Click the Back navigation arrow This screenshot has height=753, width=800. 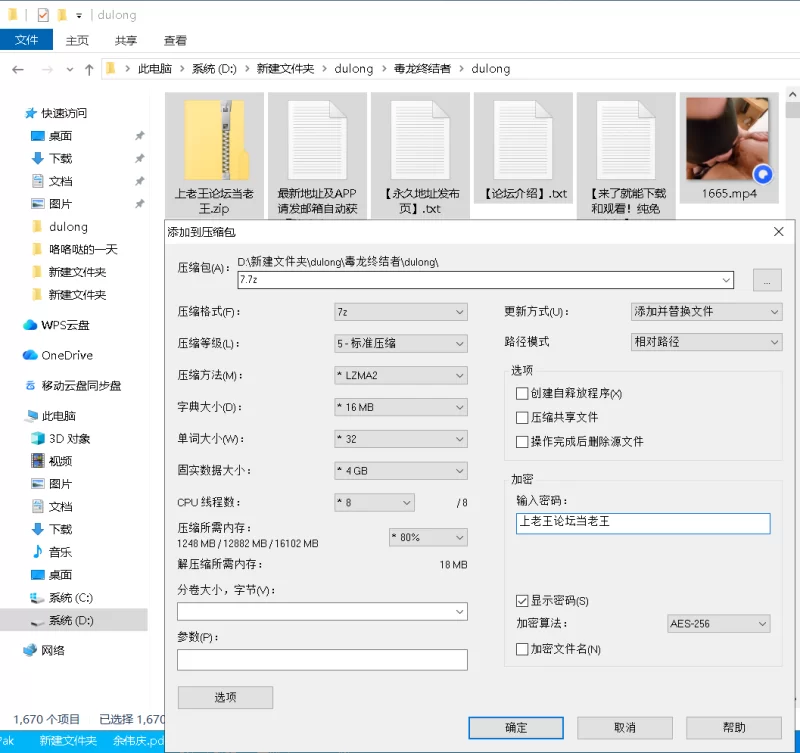18,69
